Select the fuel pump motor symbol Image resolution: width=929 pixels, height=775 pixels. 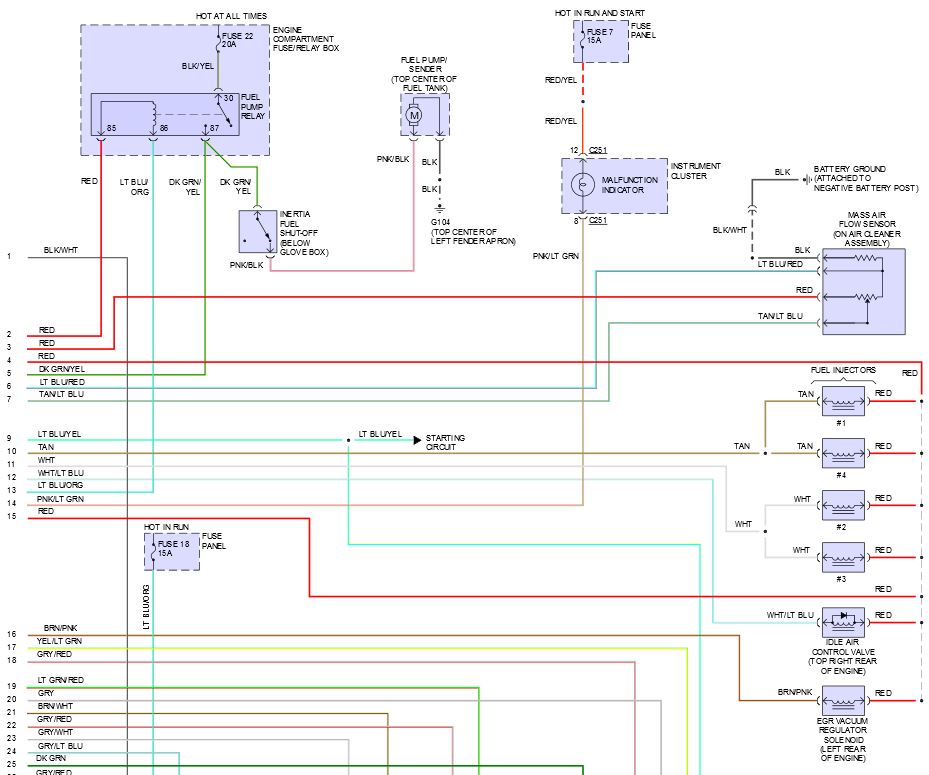point(414,116)
